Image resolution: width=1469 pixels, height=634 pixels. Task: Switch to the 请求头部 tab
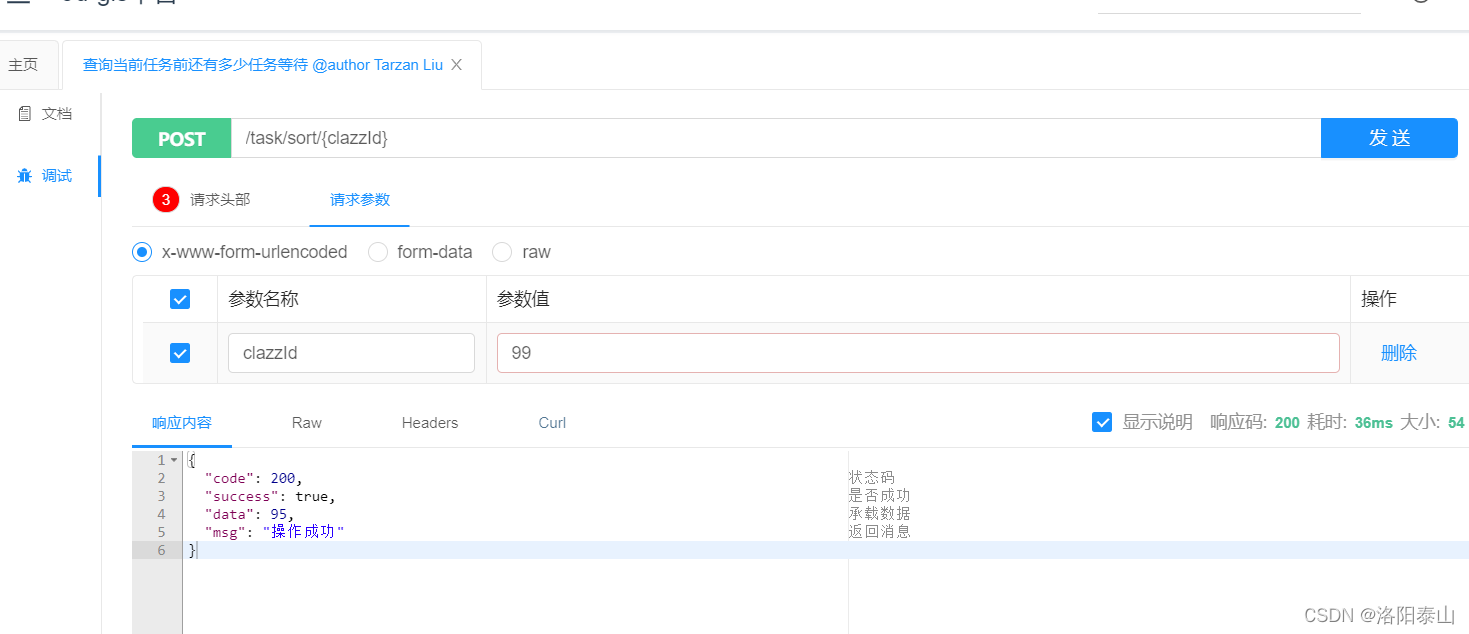click(x=220, y=199)
